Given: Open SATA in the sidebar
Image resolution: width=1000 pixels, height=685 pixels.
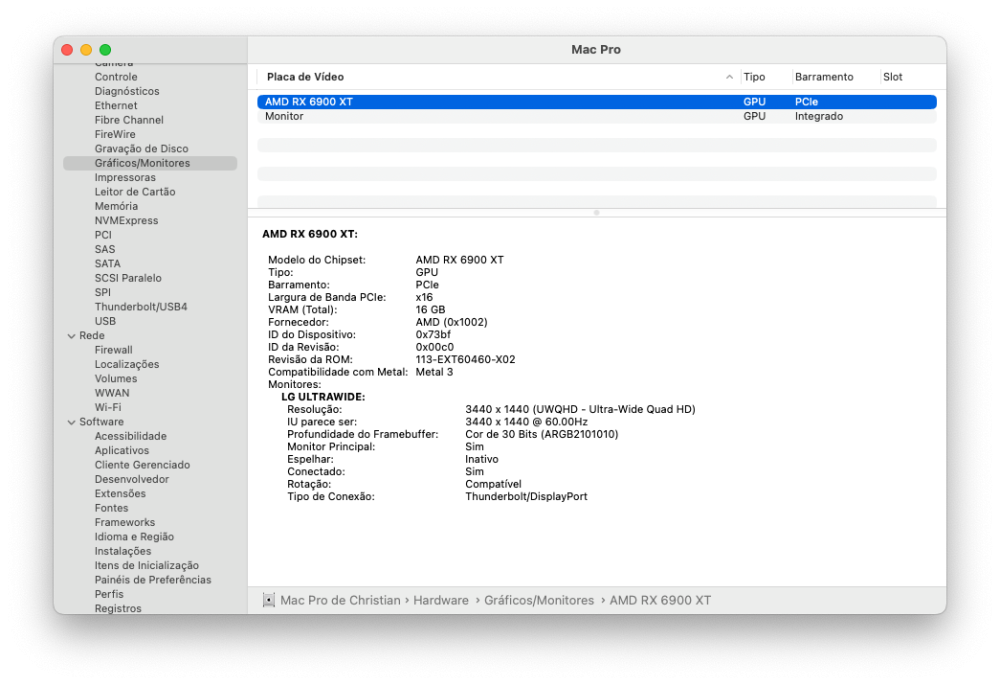Looking at the screenshot, I should point(107,263).
